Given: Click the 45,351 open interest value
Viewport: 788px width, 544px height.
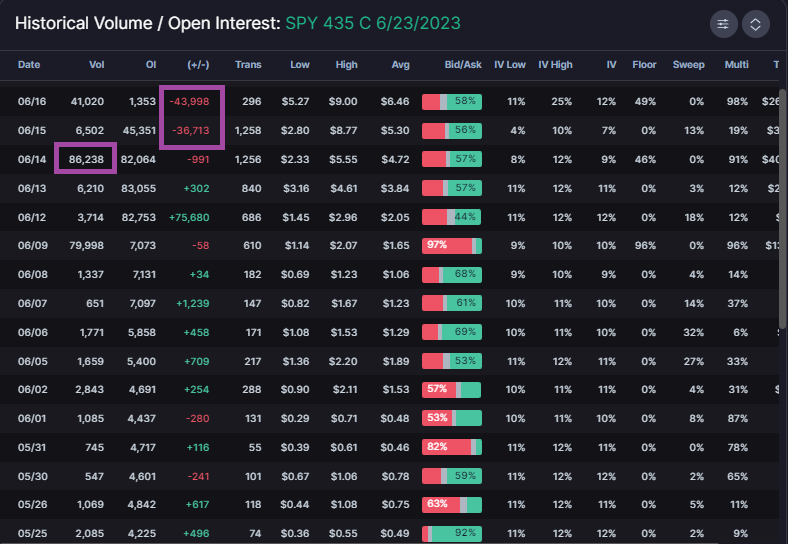Looking at the screenshot, I should coord(139,130).
